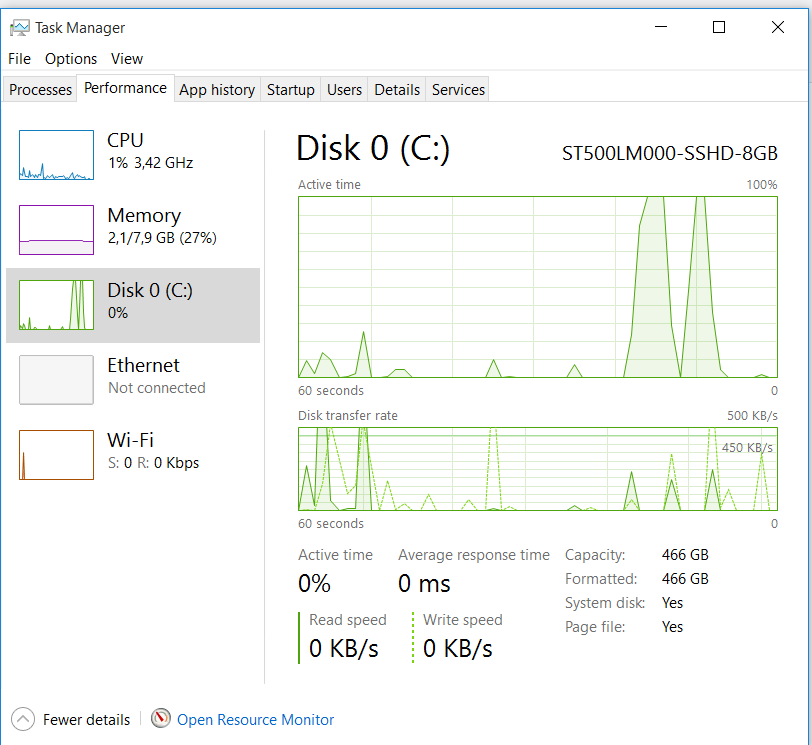Switch to the App history tab

coord(217,90)
